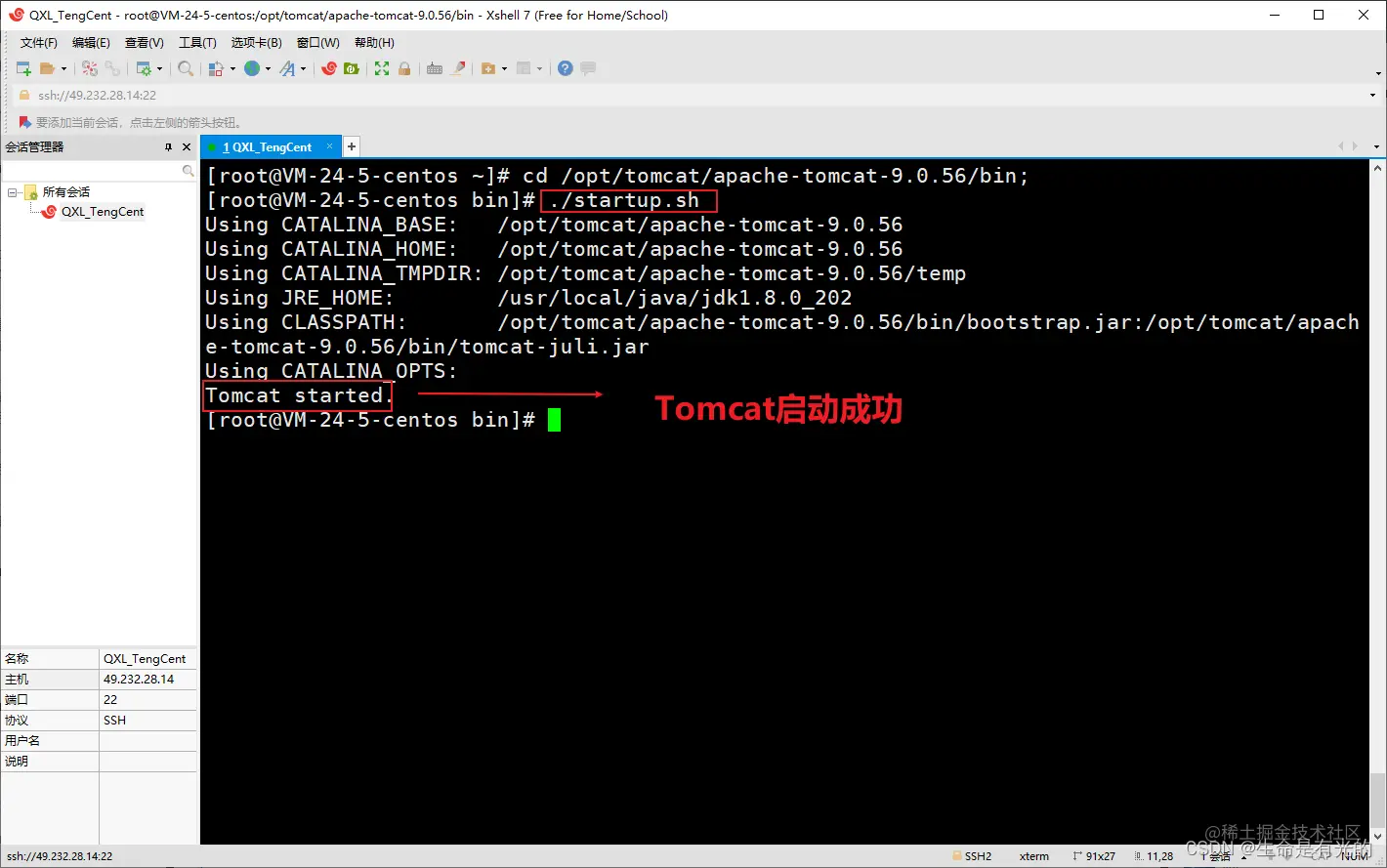Click the new folder plus icon
The width and height of the screenshot is (1387, 868).
(x=488, y=68)
